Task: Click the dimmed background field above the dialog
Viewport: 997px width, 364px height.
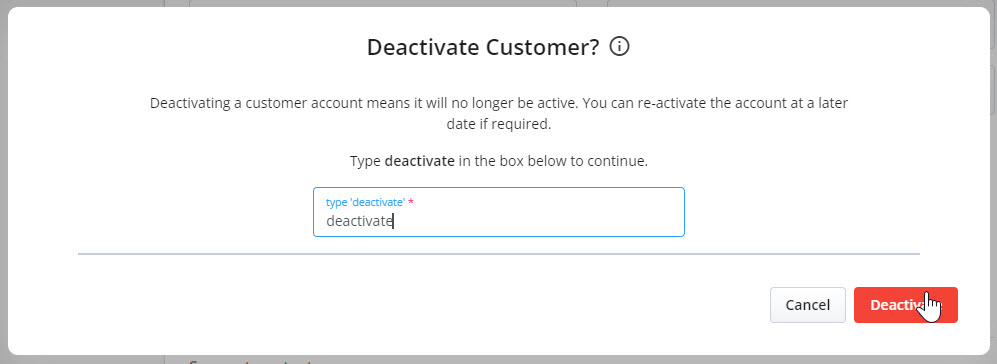Action: [x=383, y=3]
